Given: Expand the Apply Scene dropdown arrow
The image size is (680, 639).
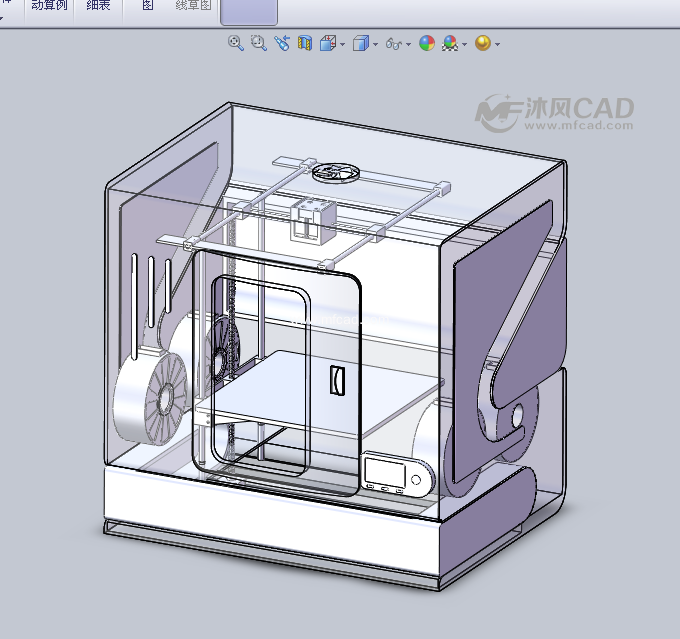Looking at the screenshot, I should (464, 44).
